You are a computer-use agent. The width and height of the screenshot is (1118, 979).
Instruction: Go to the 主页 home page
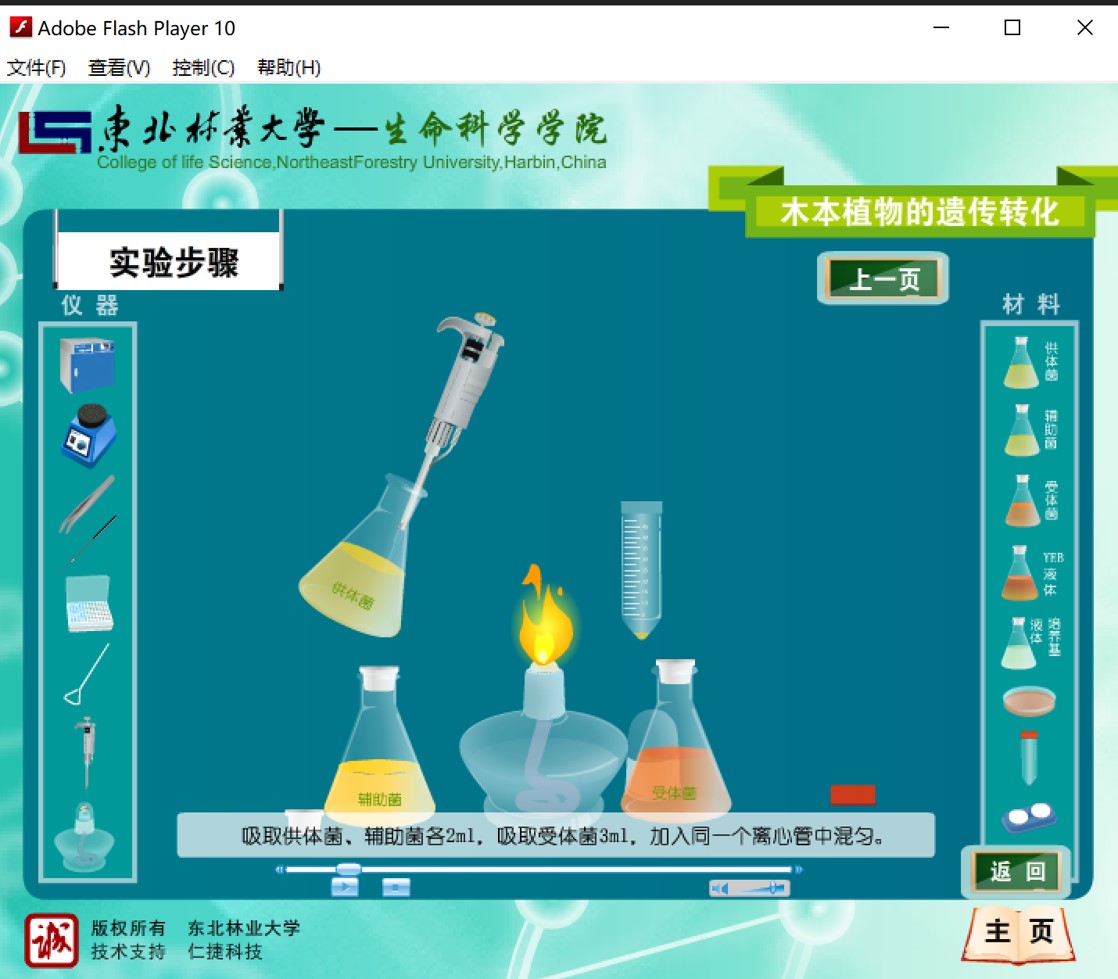click(1018, 932)
